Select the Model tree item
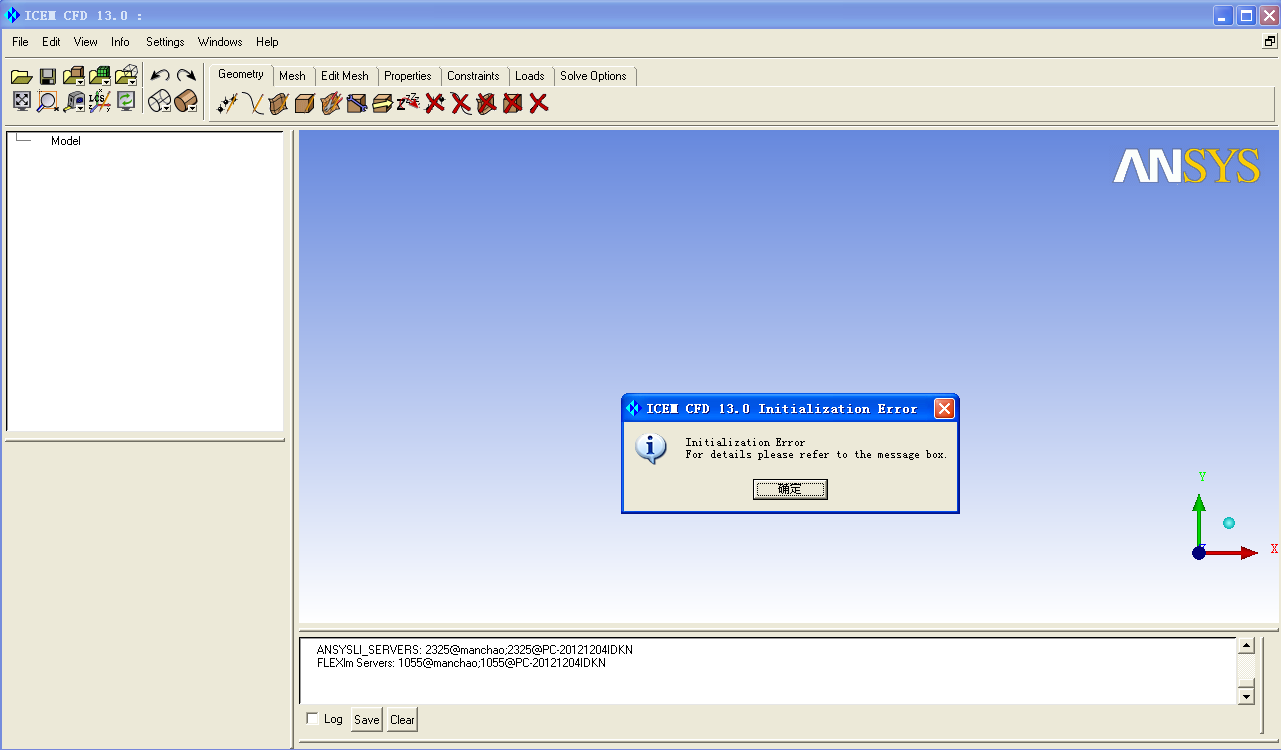This screenshot has height=750, width=1281. pos(66,141)
